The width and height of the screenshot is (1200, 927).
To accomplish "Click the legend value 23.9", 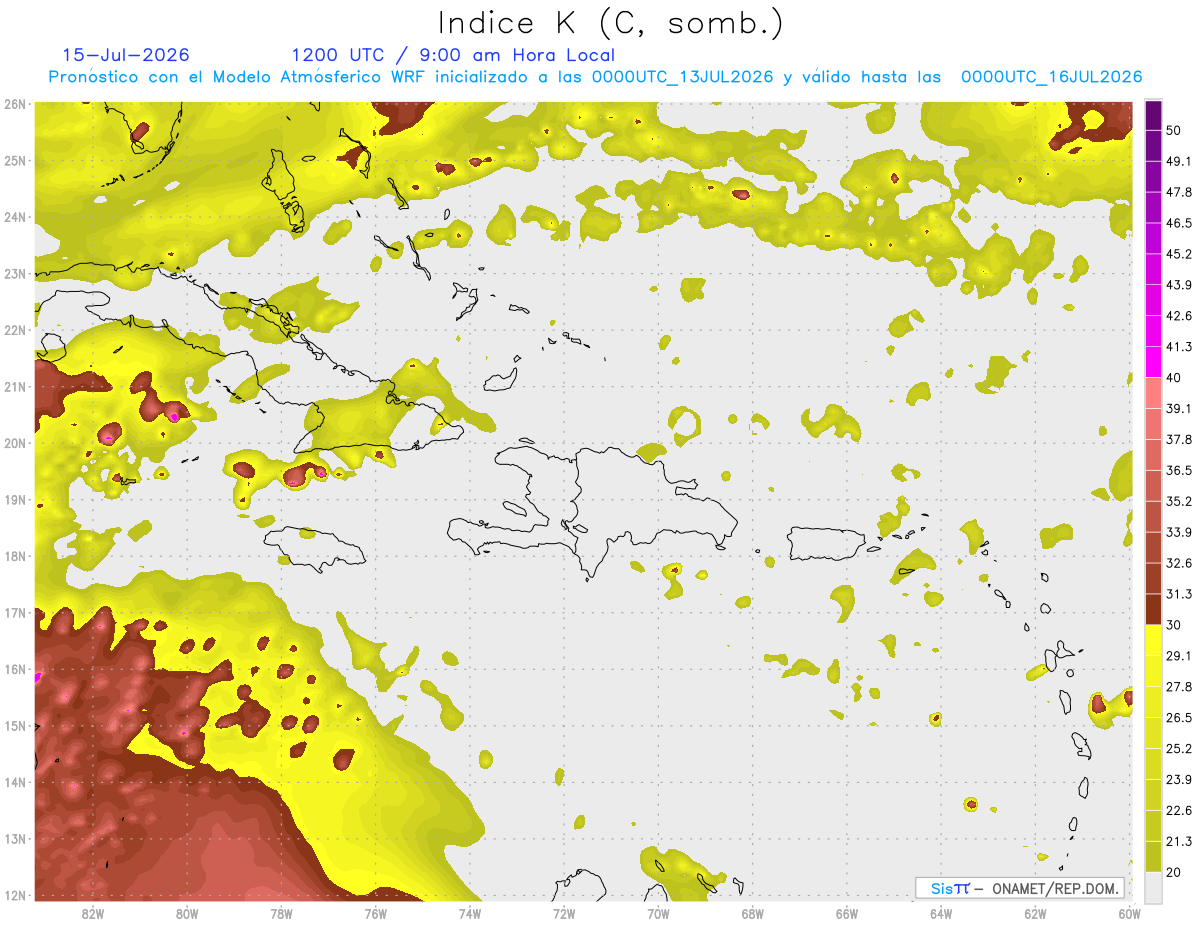I will tap(1179, 780).
